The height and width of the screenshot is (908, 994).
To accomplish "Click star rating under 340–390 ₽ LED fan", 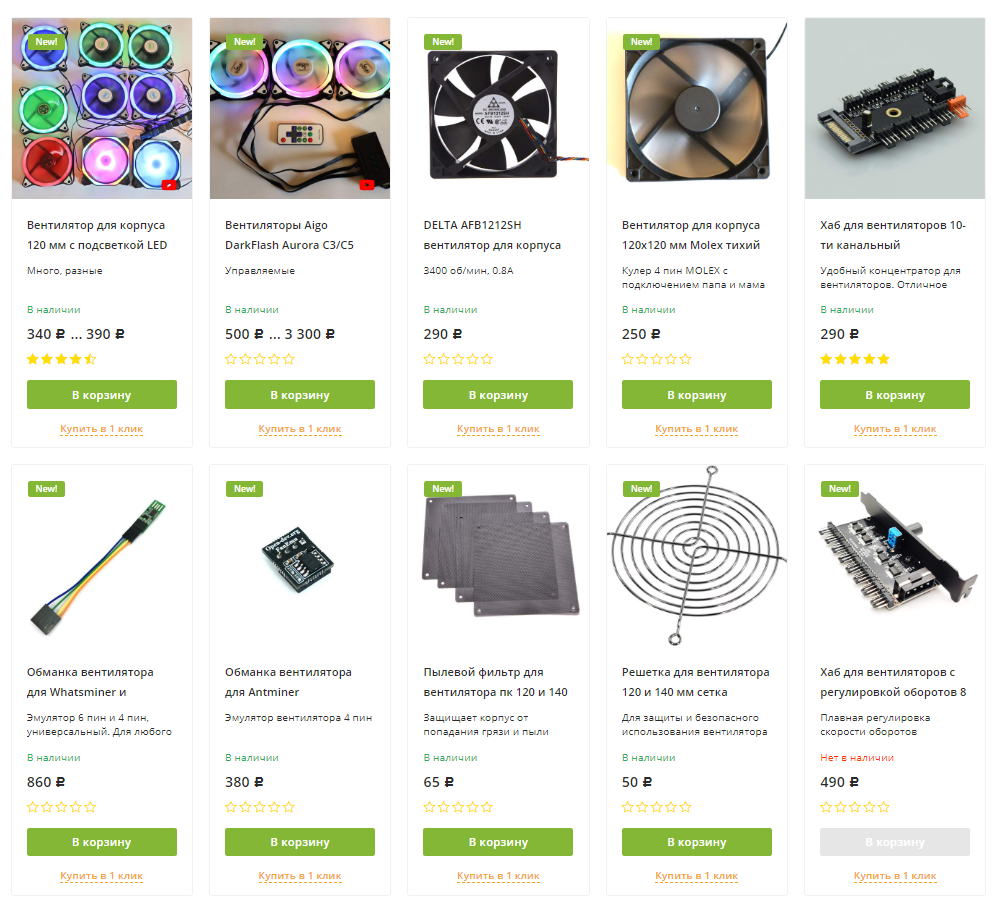I will tap(61, 360).
